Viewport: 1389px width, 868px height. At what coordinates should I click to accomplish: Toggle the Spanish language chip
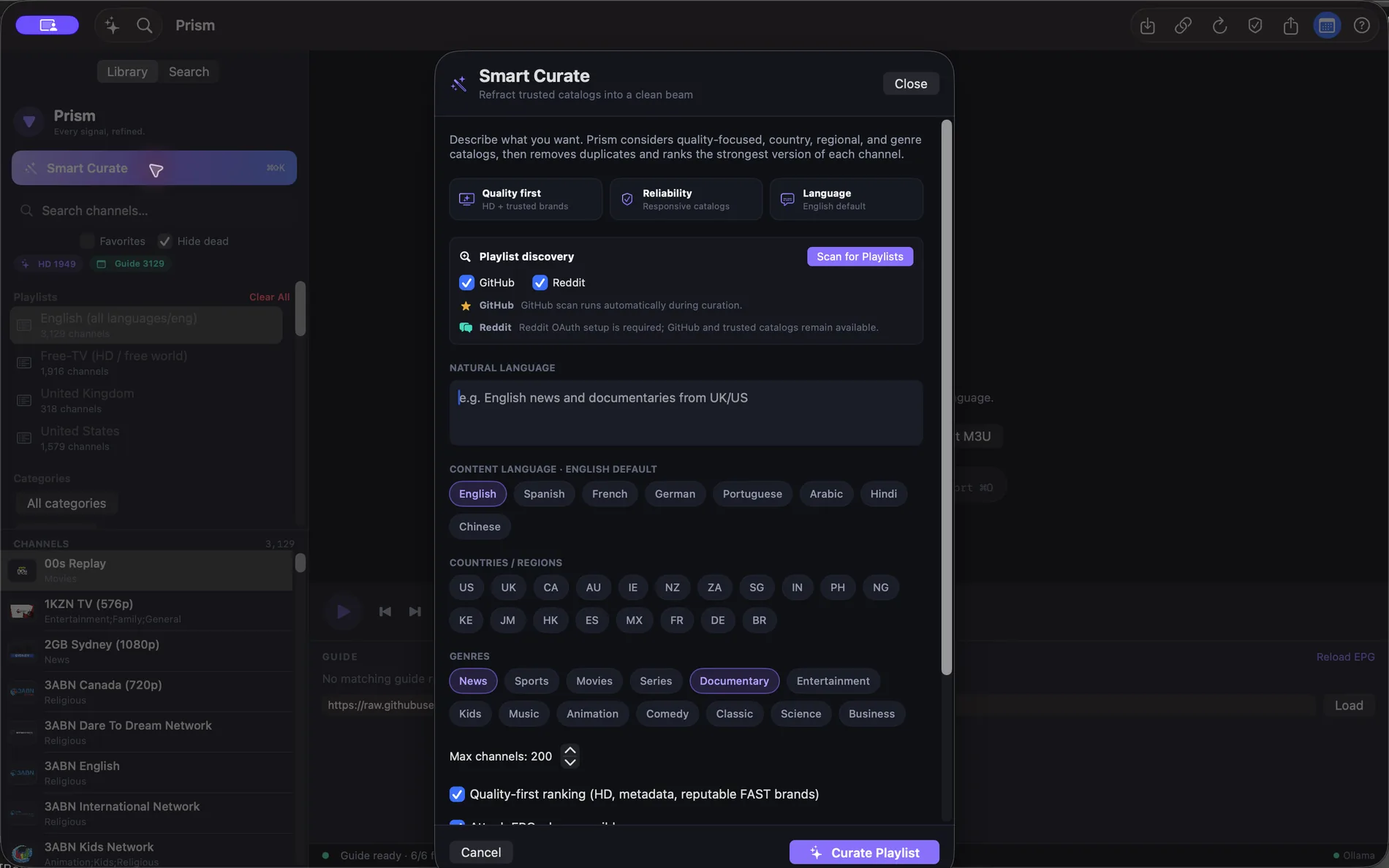pos(544,494)
